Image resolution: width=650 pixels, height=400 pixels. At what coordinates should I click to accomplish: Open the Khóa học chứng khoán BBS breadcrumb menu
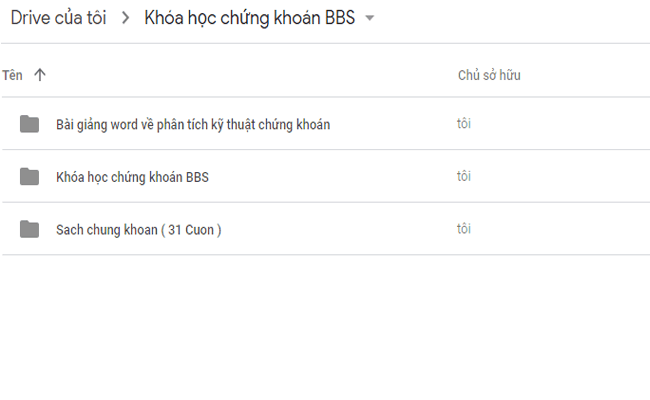coord(251,18)
